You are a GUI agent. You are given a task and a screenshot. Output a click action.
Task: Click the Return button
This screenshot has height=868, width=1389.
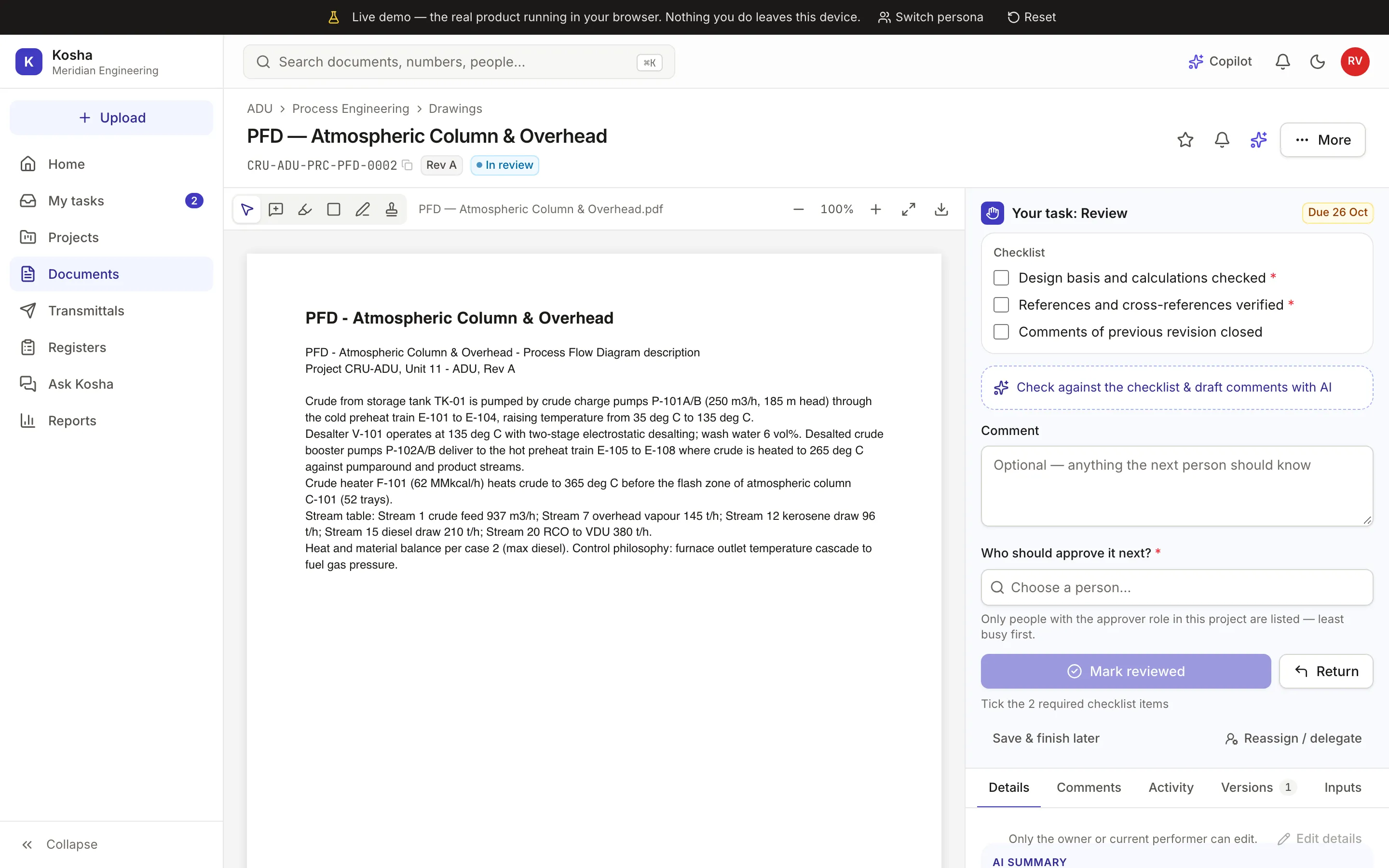point(1326,671)
